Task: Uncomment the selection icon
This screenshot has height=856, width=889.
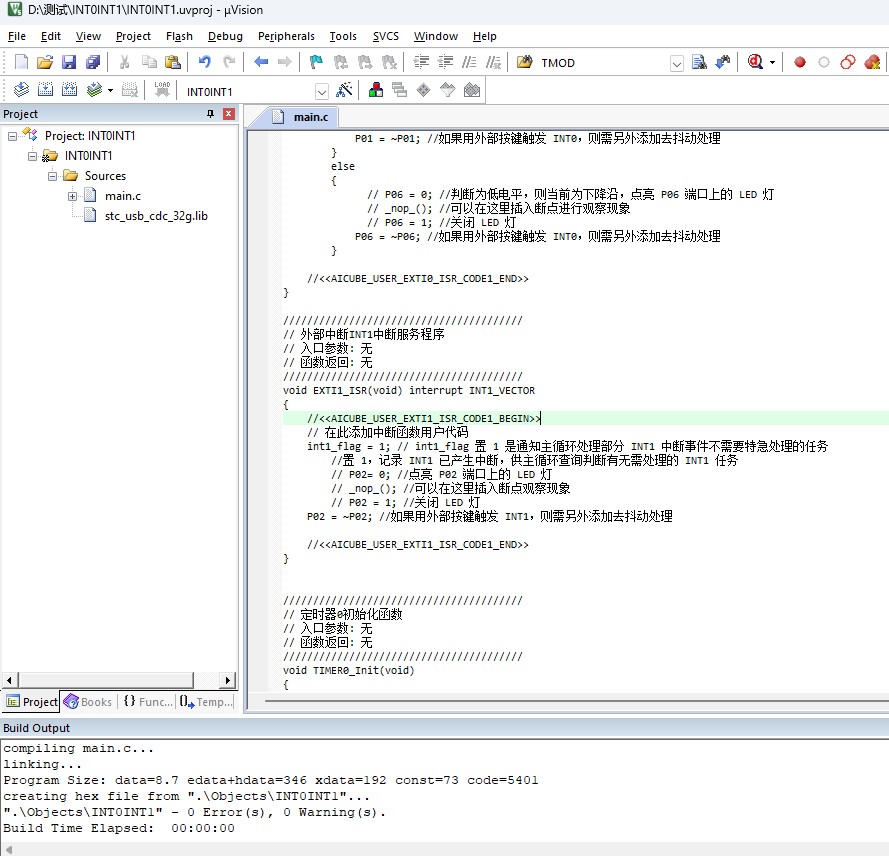Action: tap(493, 62)
